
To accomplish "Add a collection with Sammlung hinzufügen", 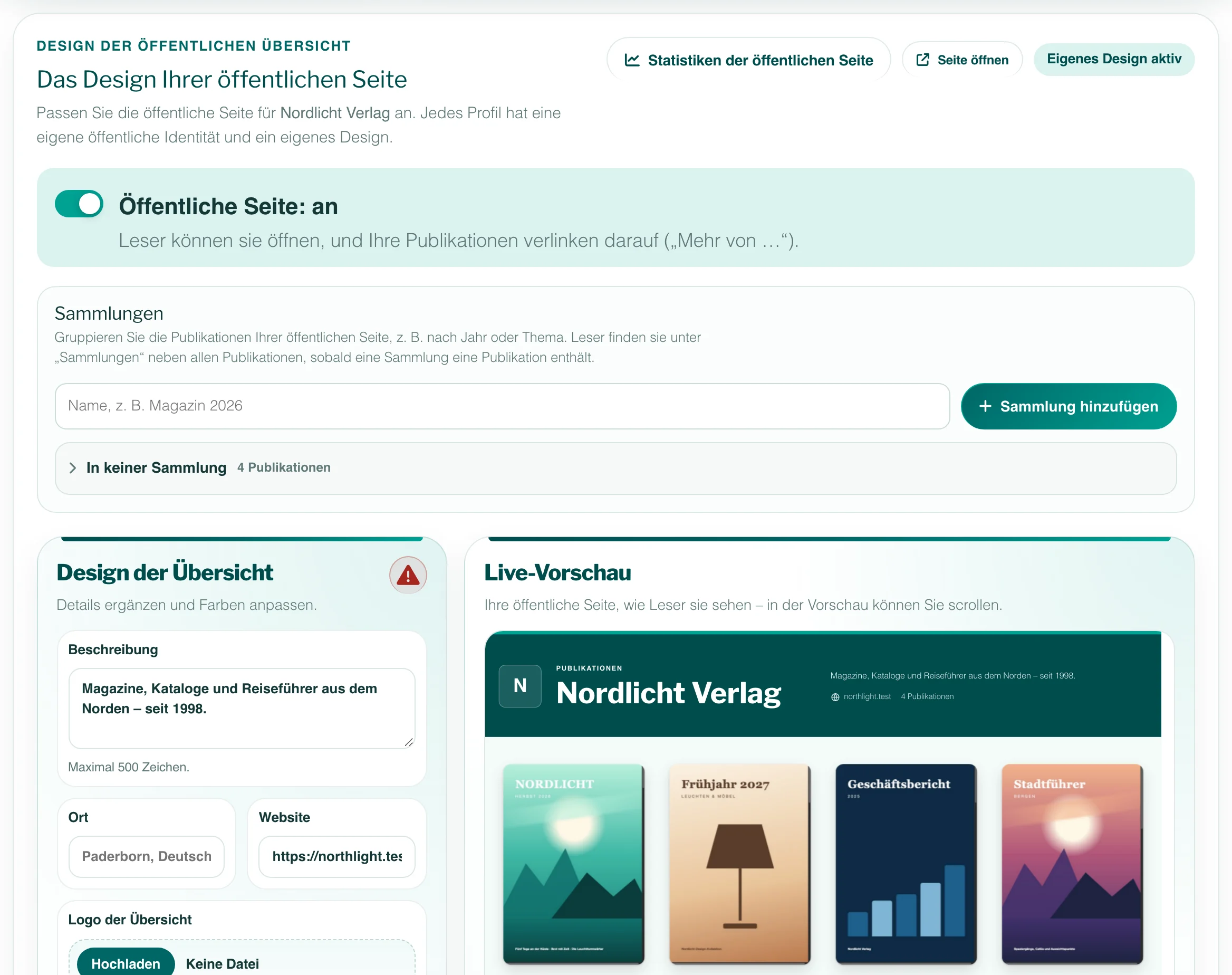I will coord(1069,406).
